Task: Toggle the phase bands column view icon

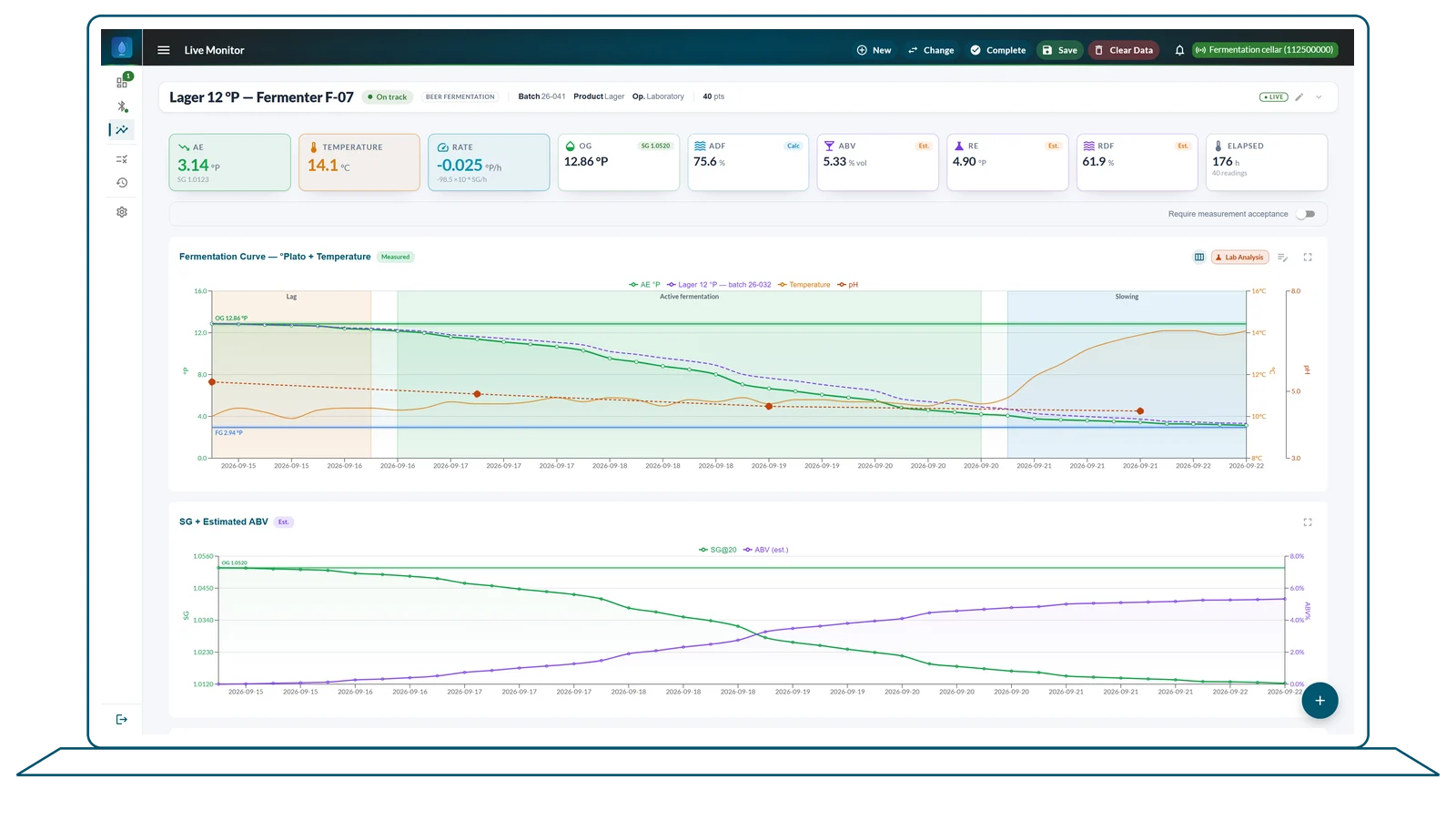Action: tap(1199, 257)
